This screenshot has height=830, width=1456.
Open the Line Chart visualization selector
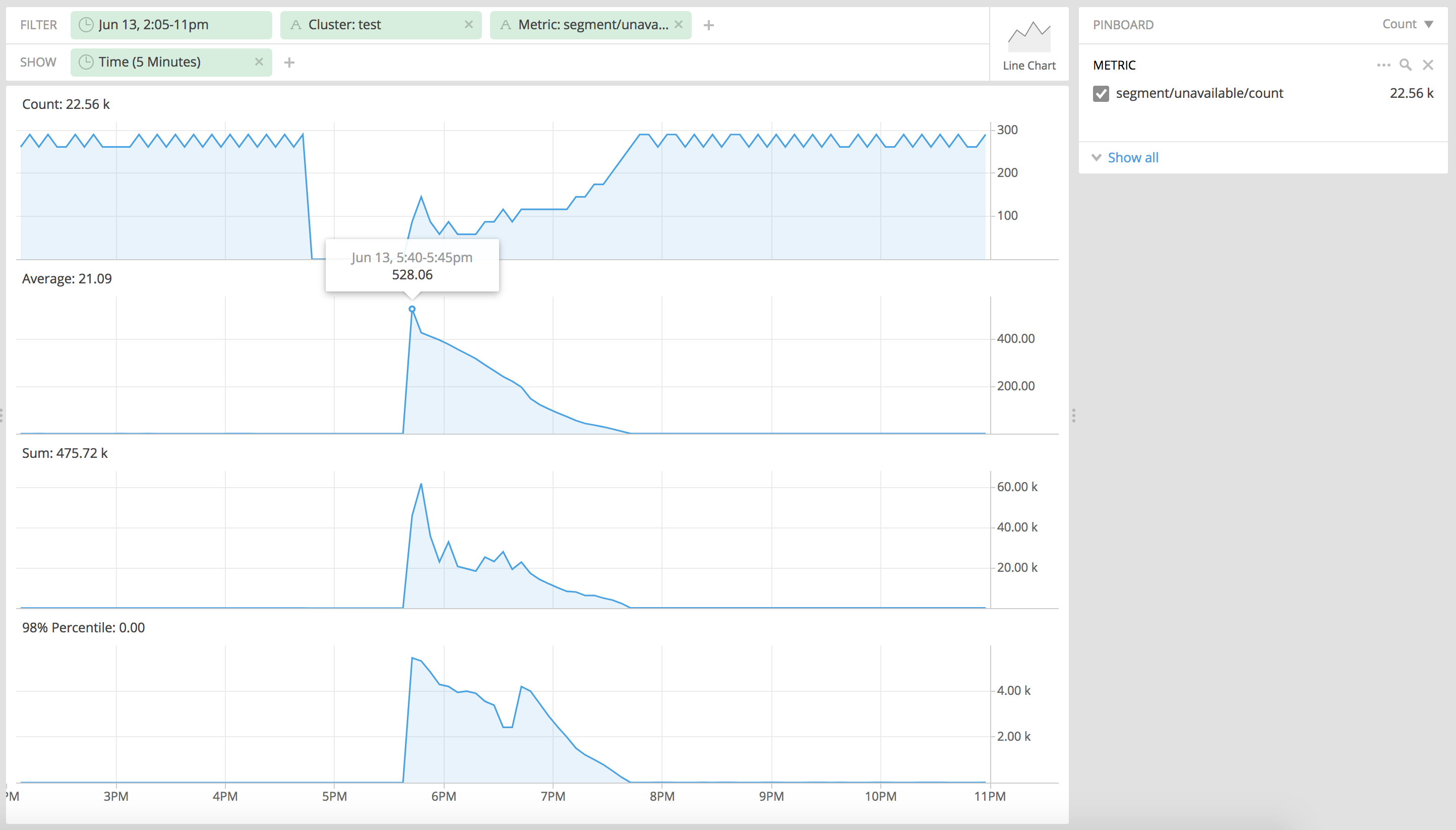pyautogui.click(x=1029, y=44)
